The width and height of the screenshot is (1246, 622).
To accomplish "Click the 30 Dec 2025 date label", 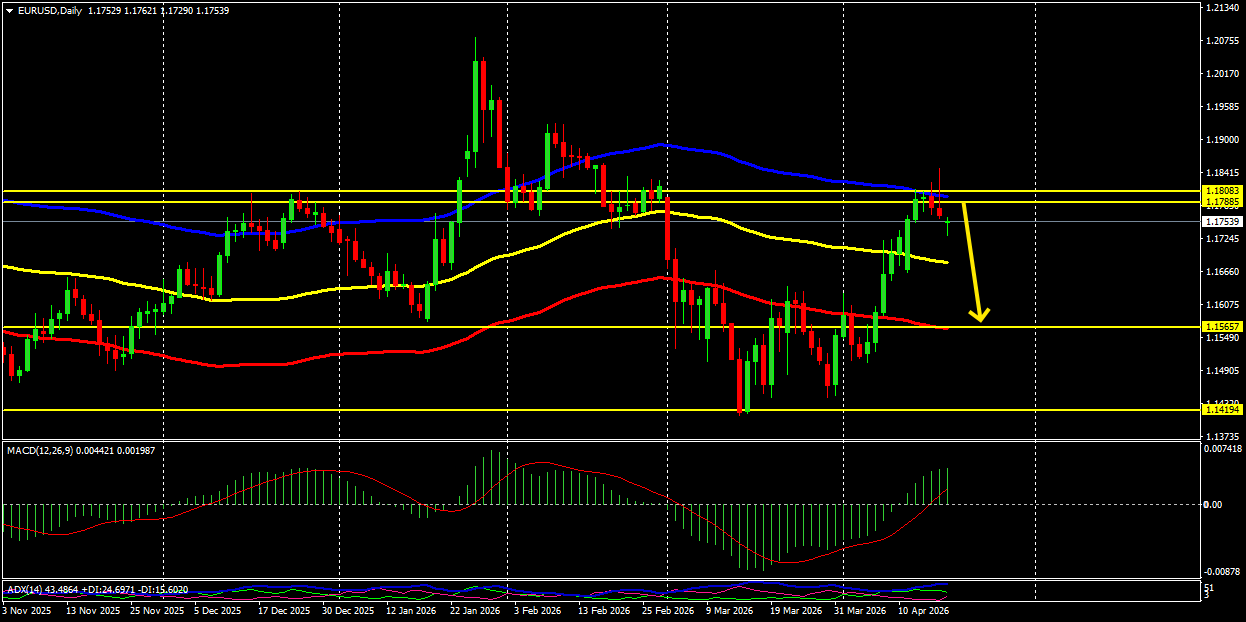I will pyautogui.click(x=349, y=609).
